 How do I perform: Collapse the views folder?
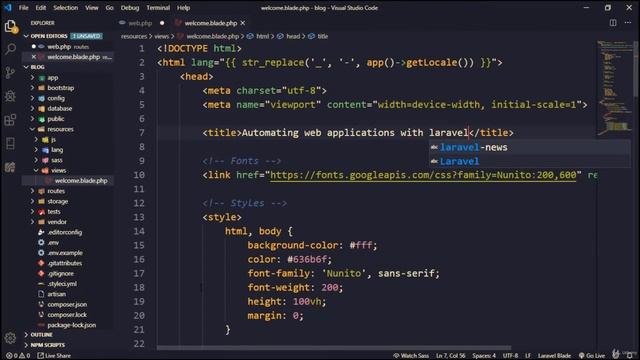point(58,171)
